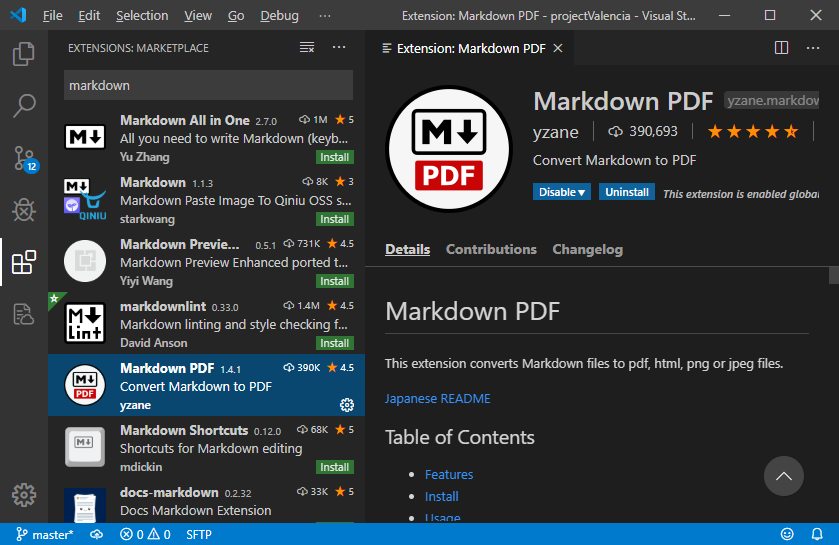Switch to the Contributions tab
The image size is (839, 545).
pyautogui.click(x=491, y=249)
